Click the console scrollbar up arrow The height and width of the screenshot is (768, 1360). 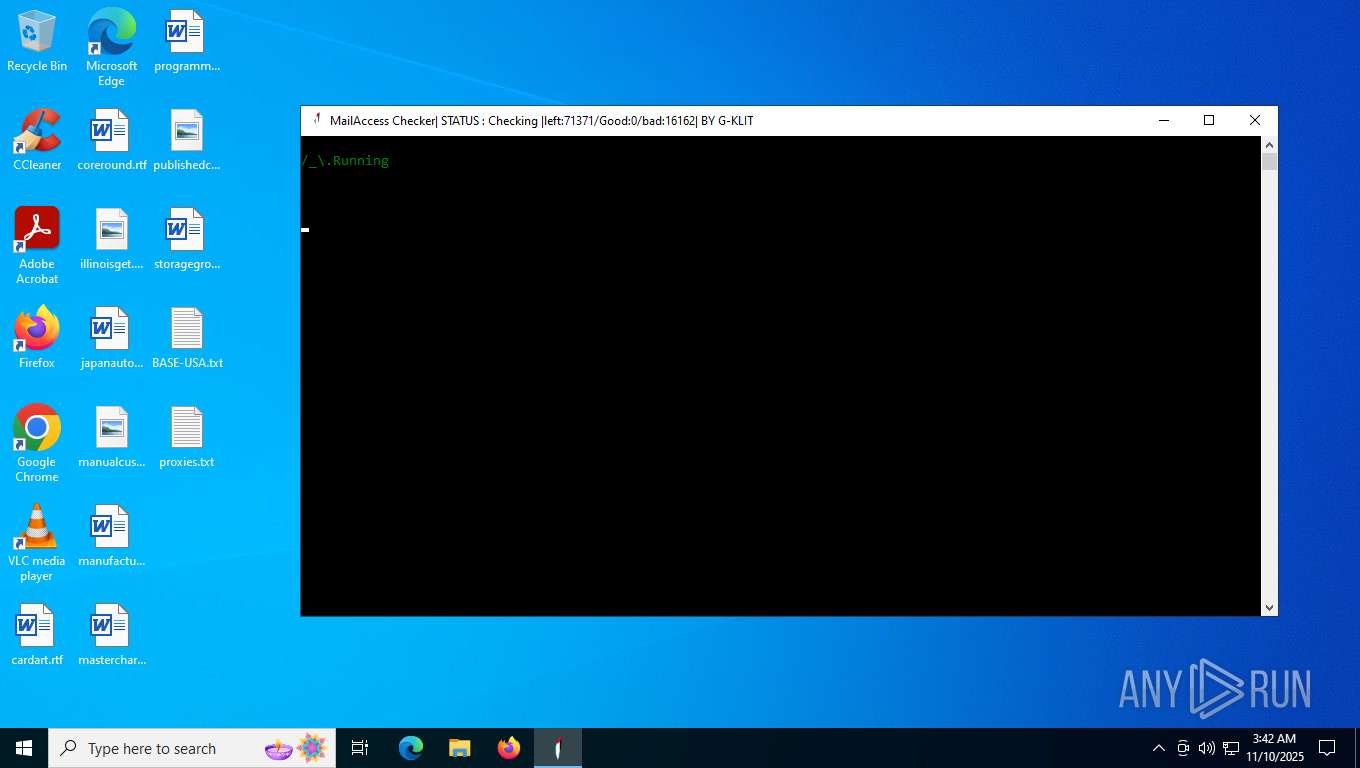pos(1270,145)
